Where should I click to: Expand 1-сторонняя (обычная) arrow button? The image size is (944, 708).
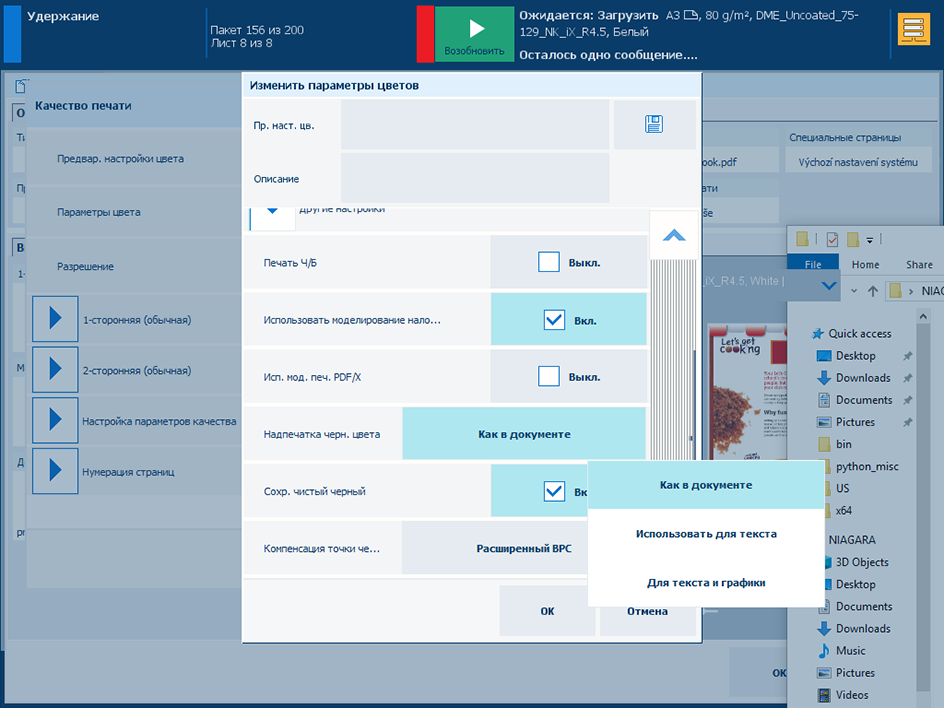[55, 318]
